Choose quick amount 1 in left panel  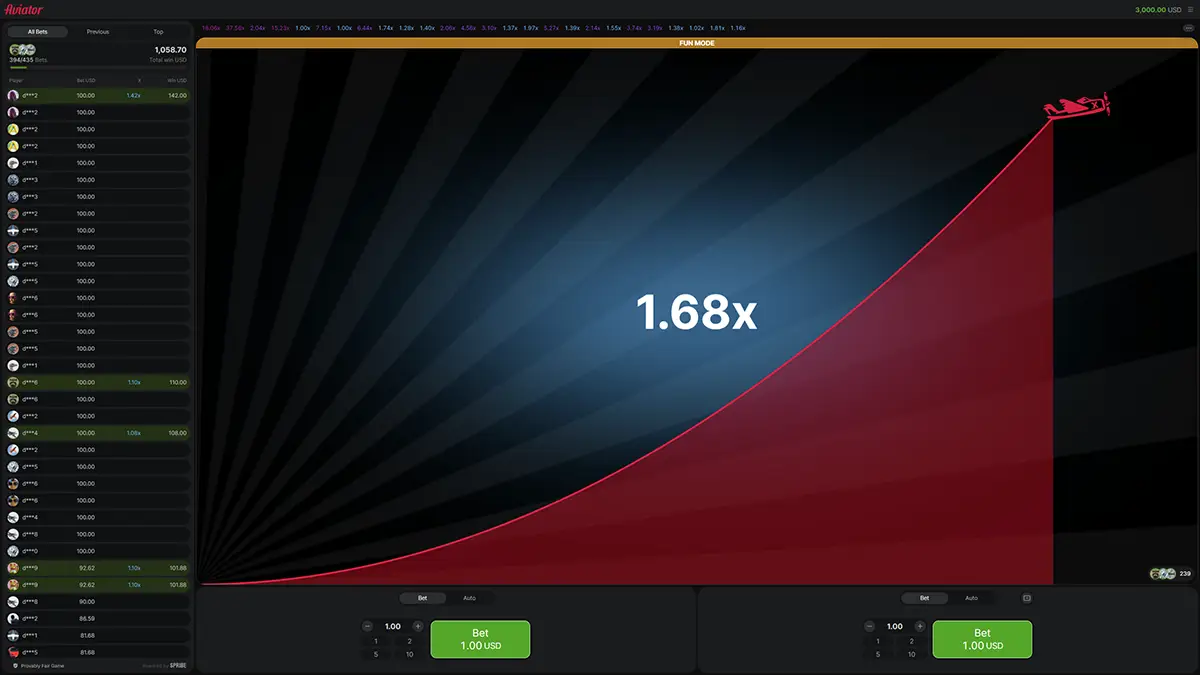click(x=376, y=641)
